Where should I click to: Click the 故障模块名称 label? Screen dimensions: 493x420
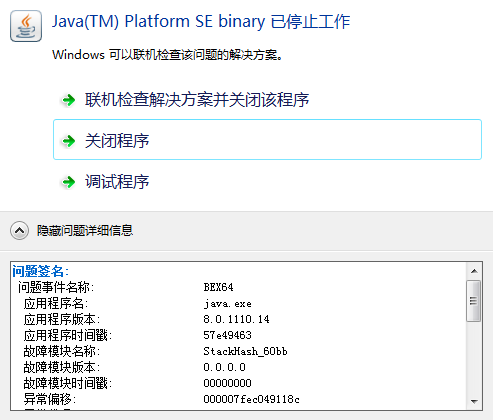tap(62, 351)
